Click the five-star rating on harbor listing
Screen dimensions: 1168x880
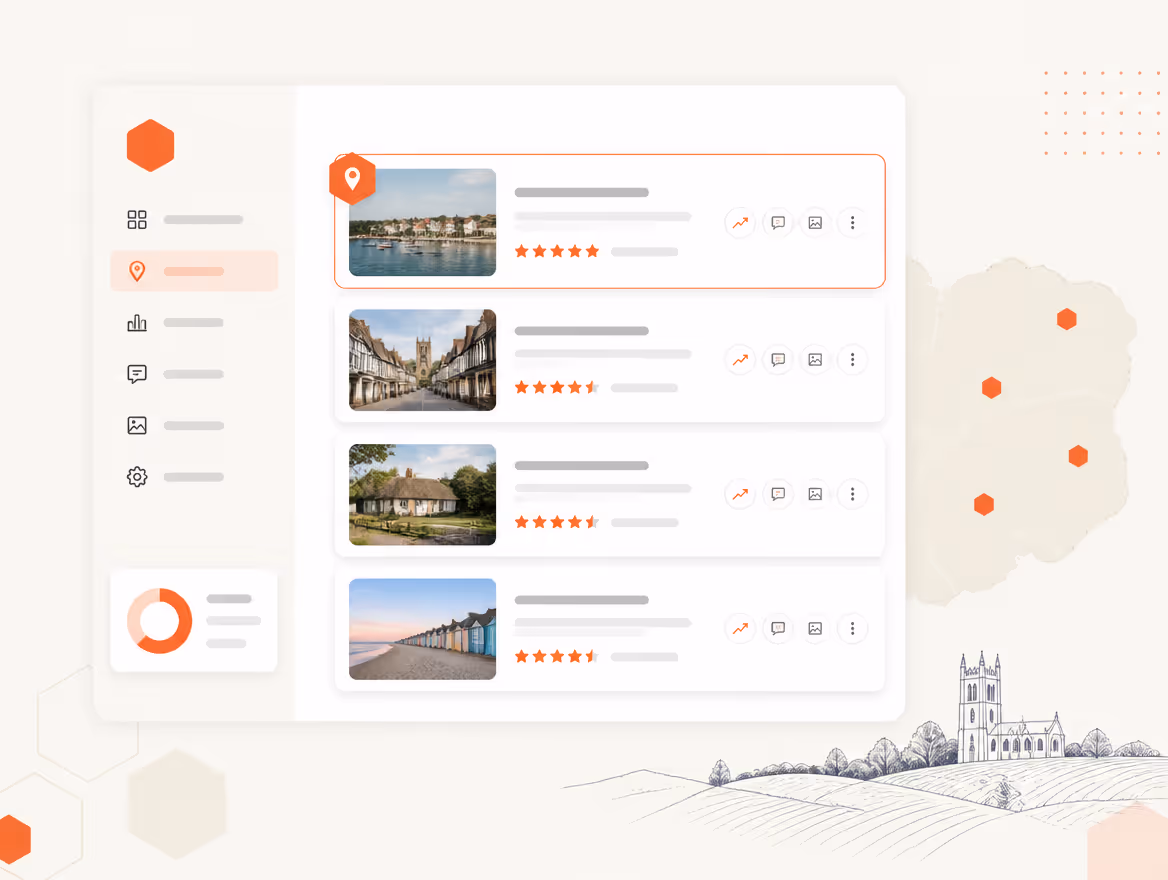[x=557, y=251]
